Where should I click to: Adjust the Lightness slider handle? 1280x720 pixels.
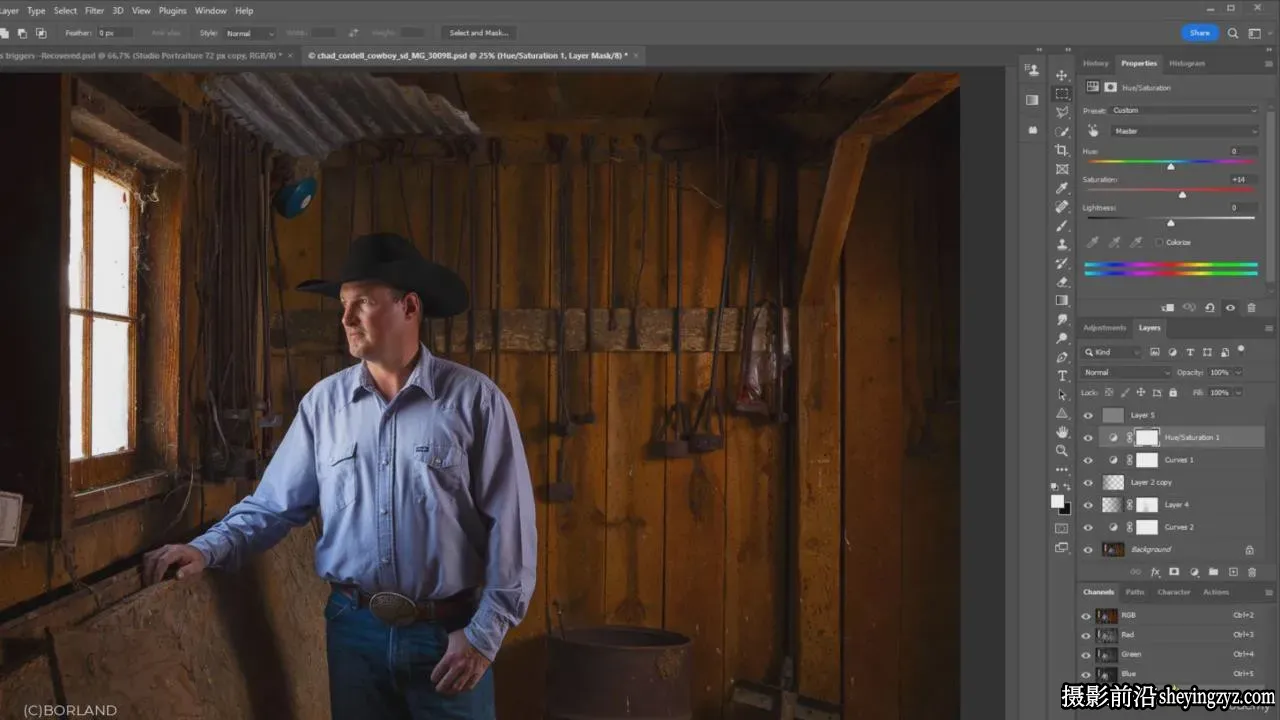point(1171,222)
